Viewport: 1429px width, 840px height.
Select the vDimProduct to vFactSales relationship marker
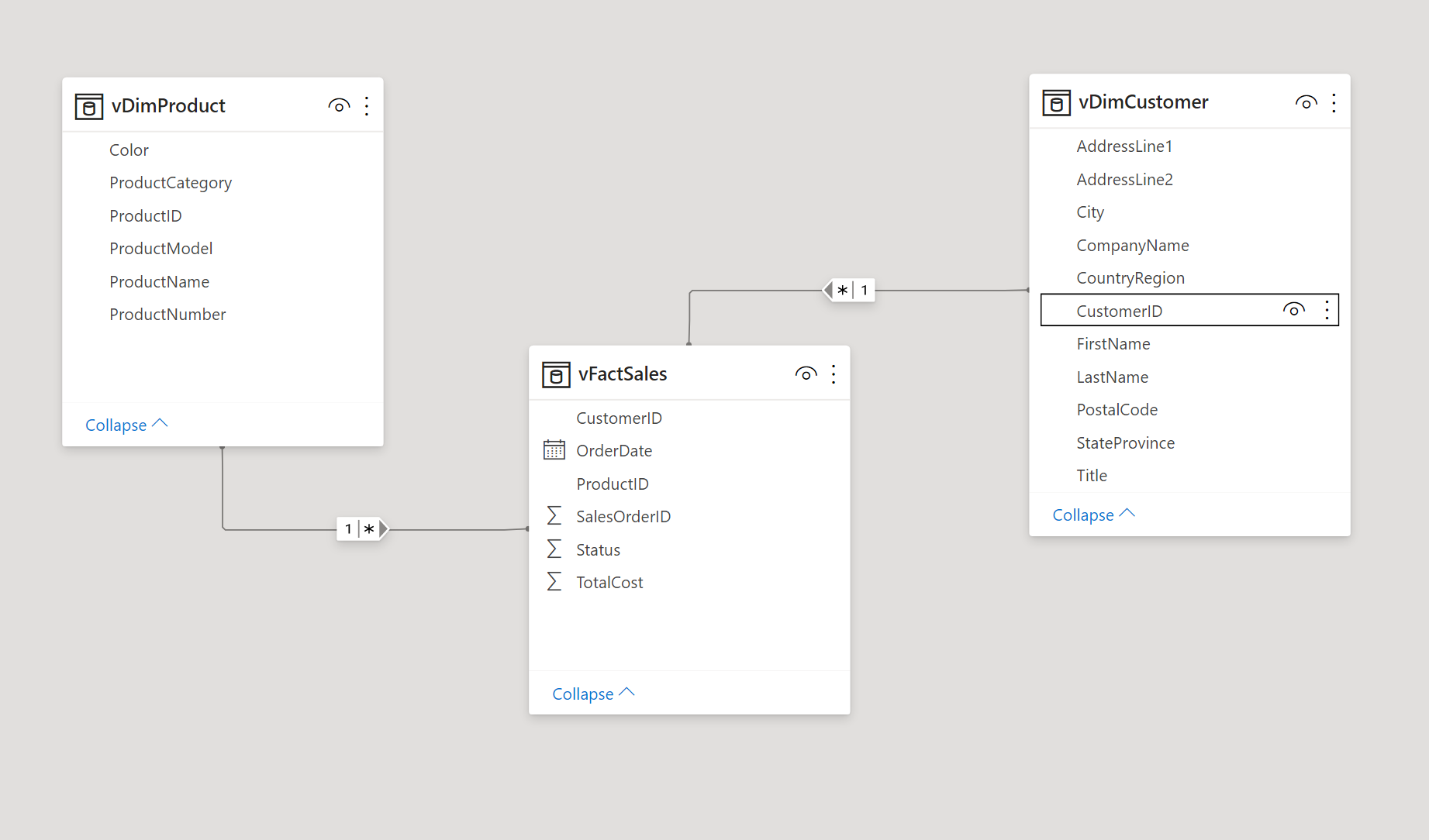pyautogui.click(x=363, y=529)
